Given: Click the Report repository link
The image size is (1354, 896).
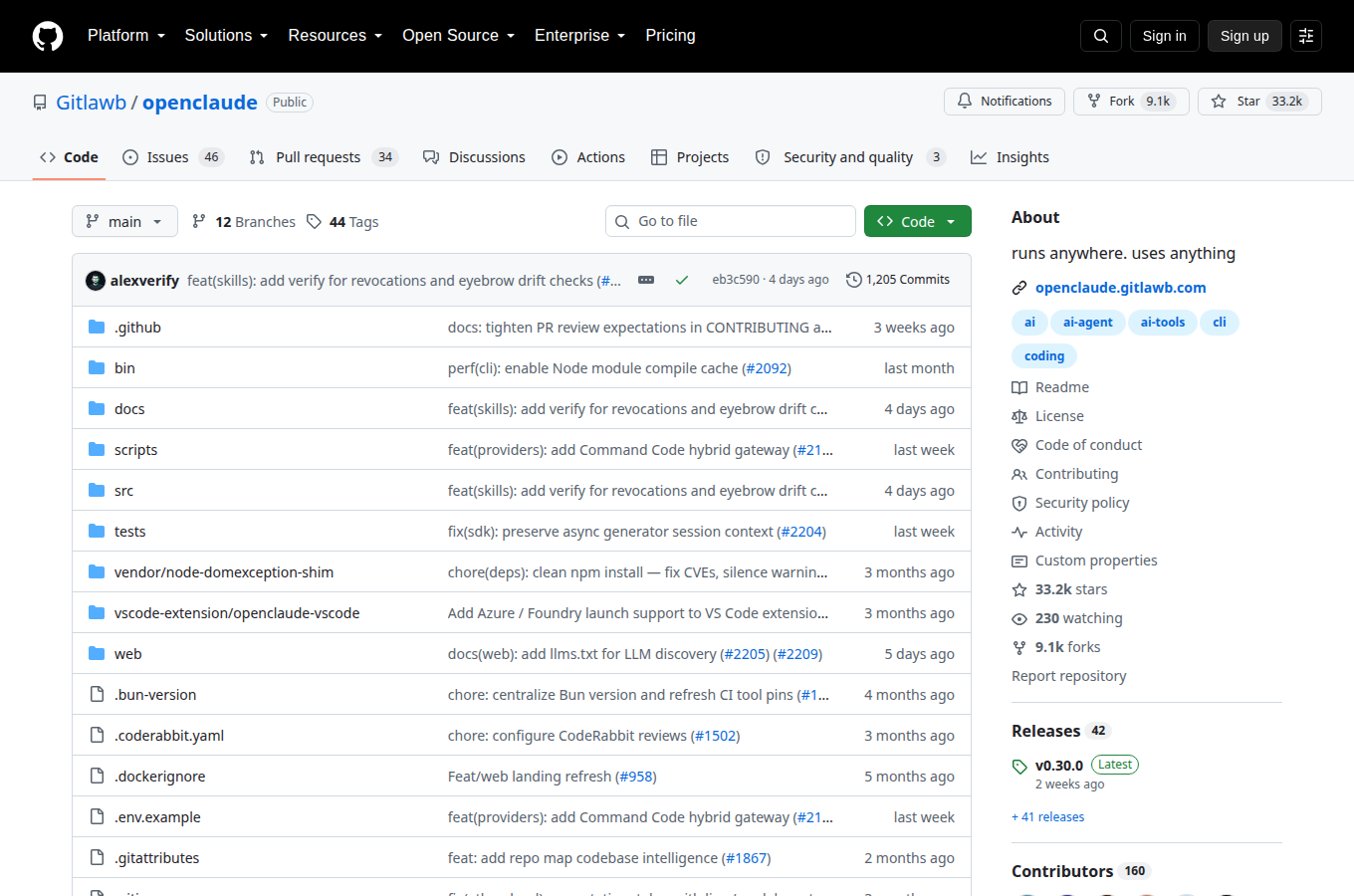Looking at the screenshot, I should (x=1068, y=676).
